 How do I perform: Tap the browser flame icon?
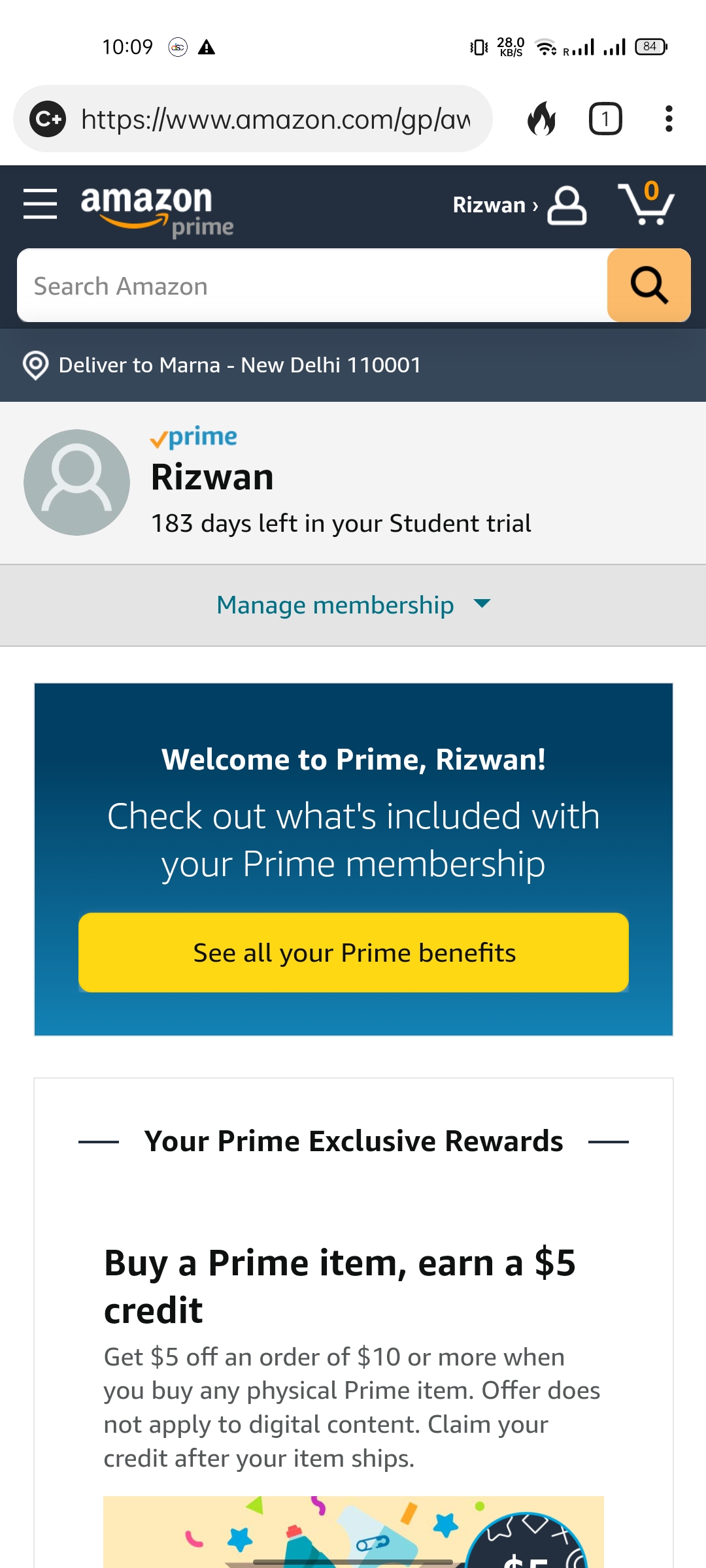pos(541,119)
